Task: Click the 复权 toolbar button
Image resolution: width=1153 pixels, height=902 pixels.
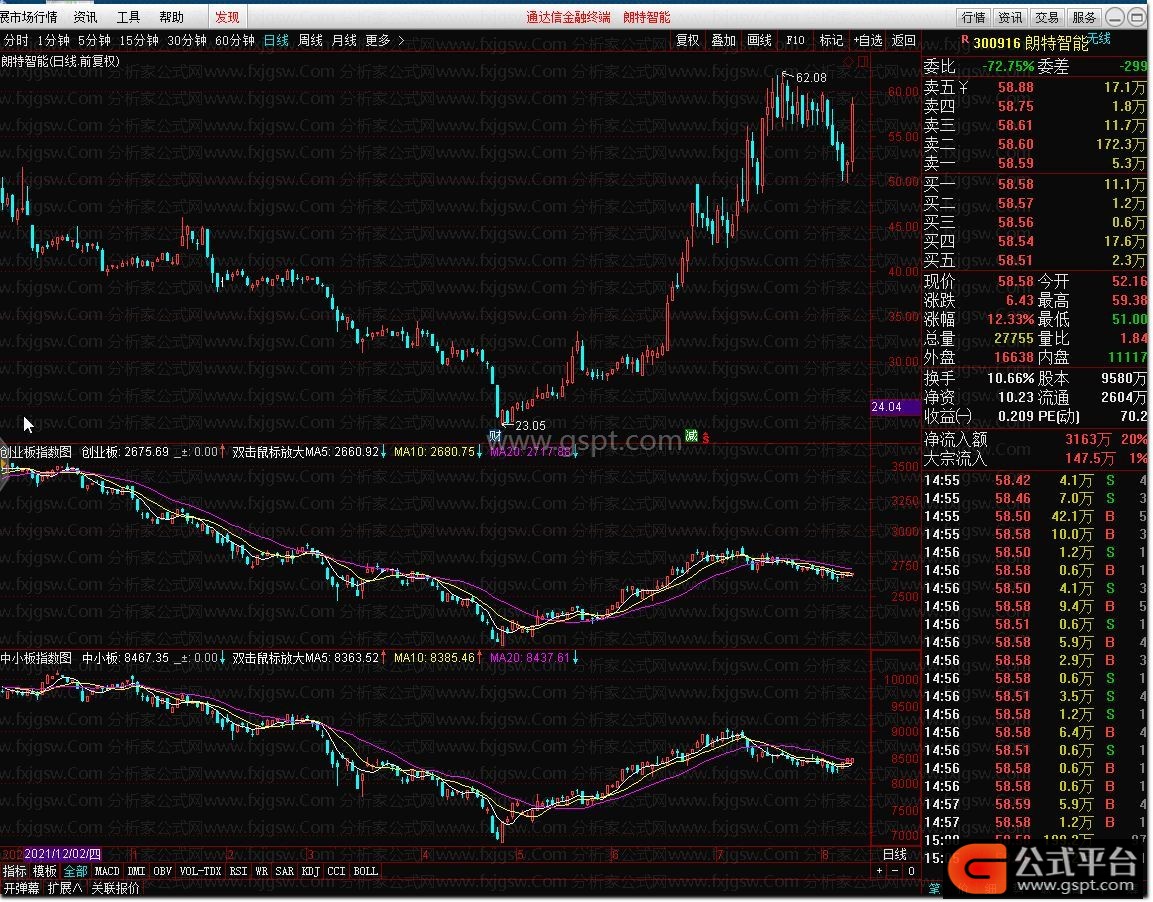Action: [688, 40]
